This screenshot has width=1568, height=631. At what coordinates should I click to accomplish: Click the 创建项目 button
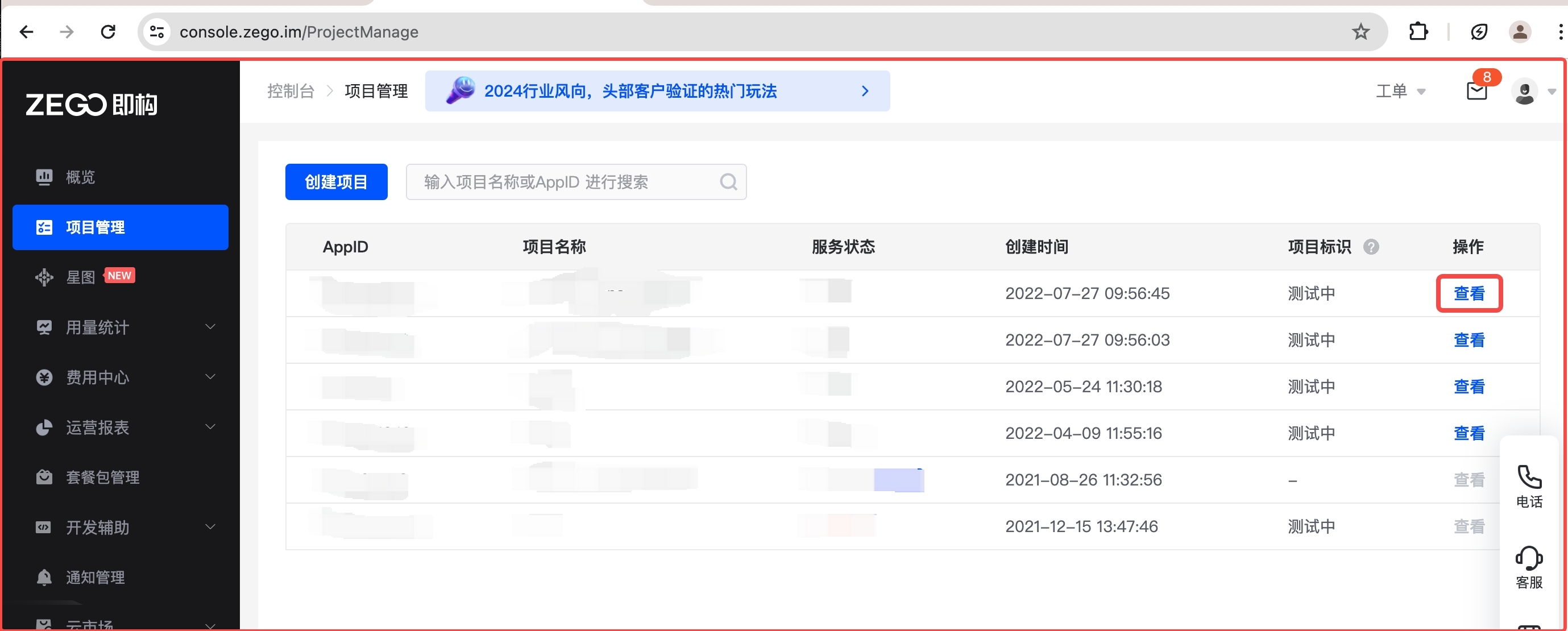coord(336,181)
